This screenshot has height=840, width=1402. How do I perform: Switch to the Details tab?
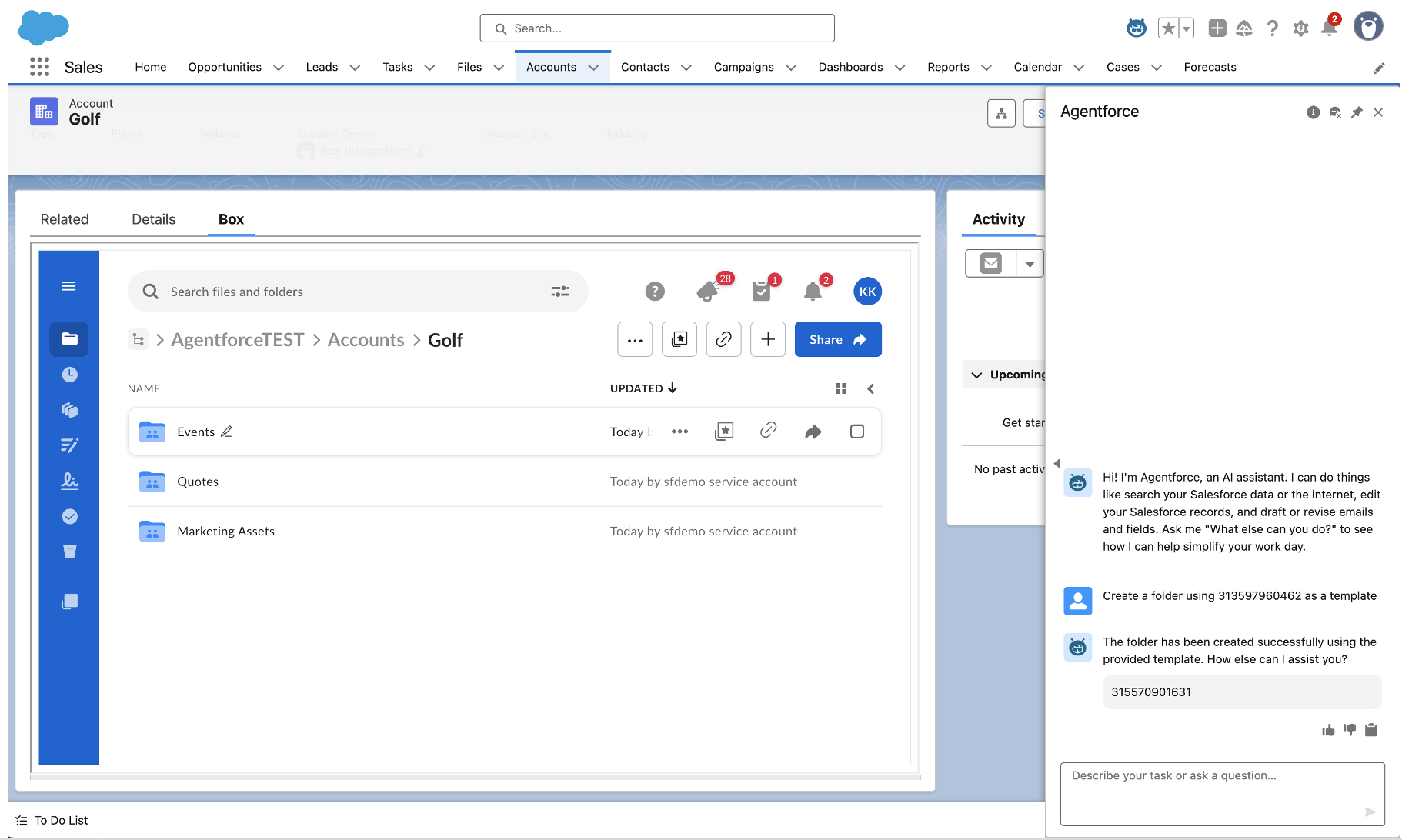click(x=153, y=219)
